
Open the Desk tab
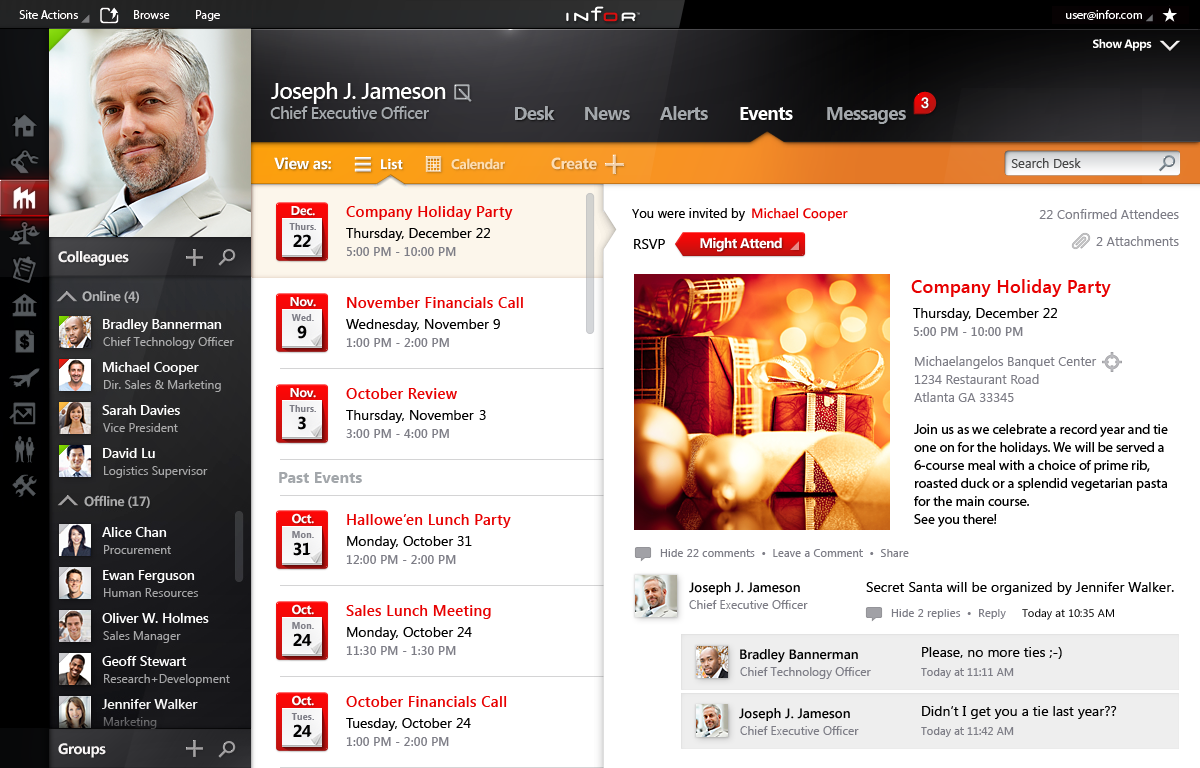pos(534,114)
